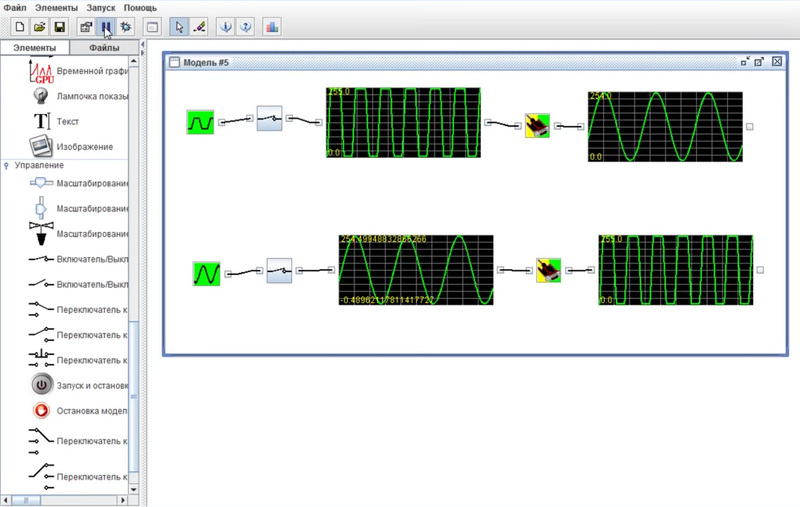Select Временной график GPU element
The width and height of the screenshot is (800, 507).
pos(77,71)
